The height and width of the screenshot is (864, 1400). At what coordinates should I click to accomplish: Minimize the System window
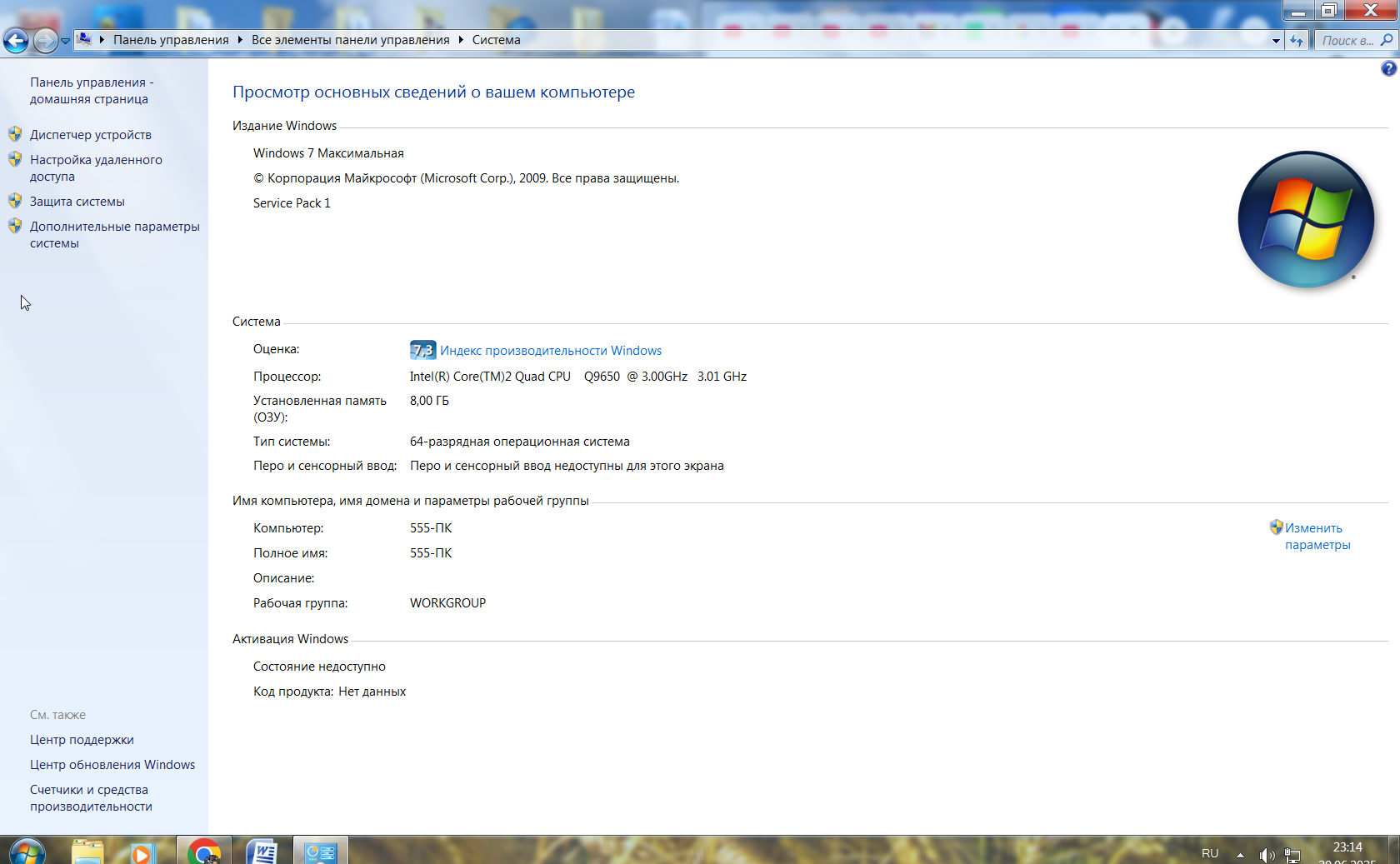1297,10
